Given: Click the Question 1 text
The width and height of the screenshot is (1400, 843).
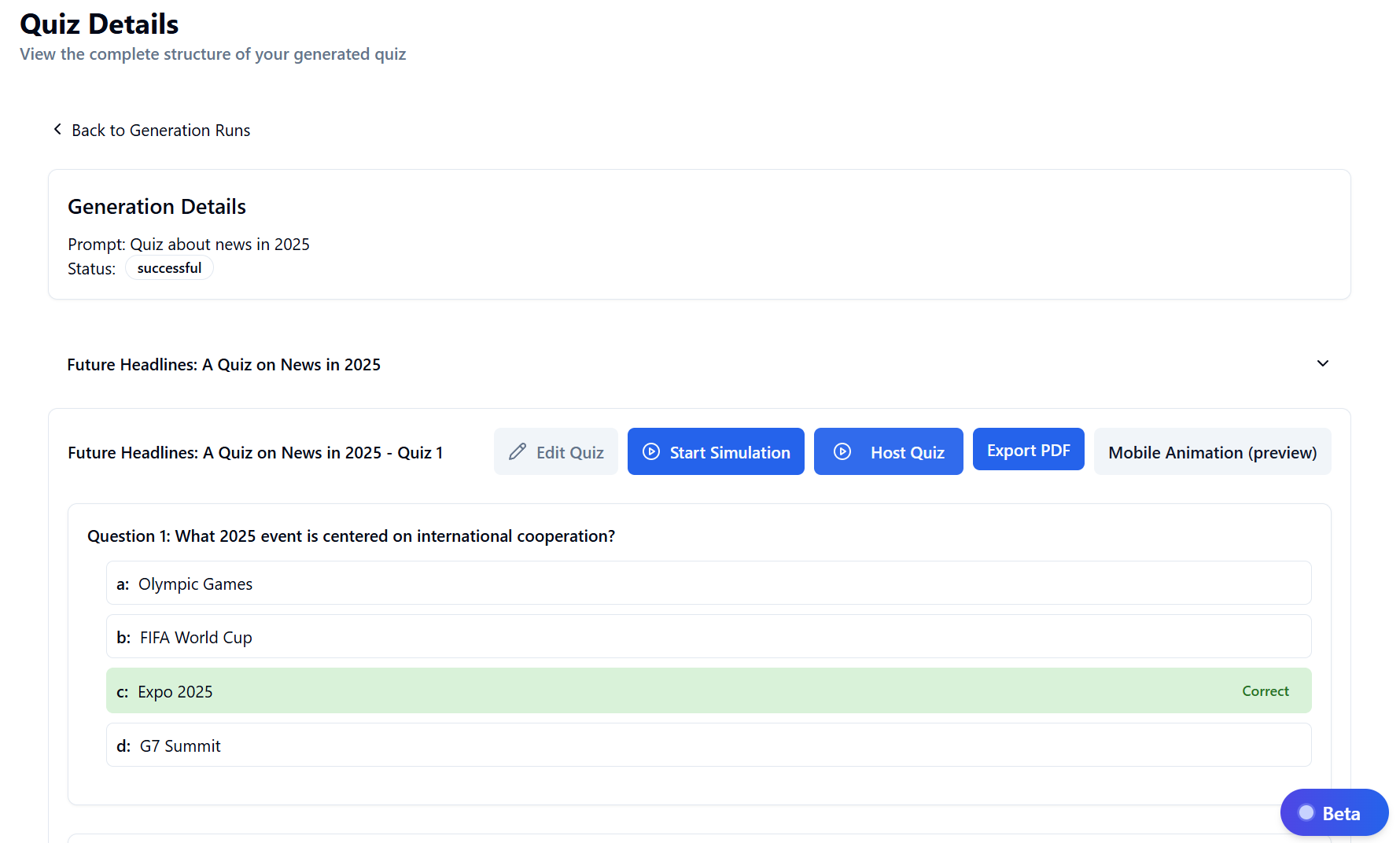Looking at the screenshot, I should pyautogui.click(x=352, y=536).
